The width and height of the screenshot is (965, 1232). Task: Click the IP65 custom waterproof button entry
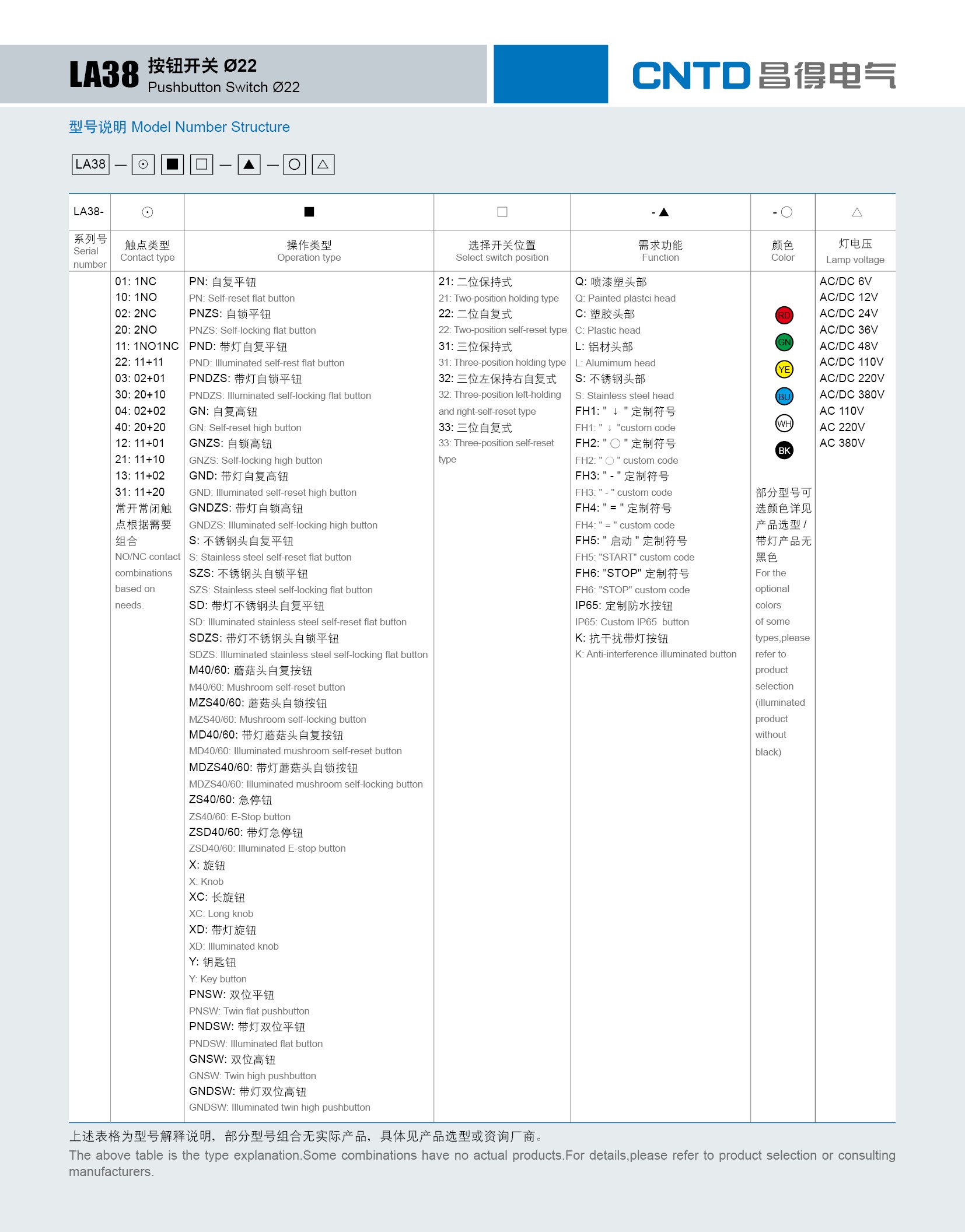[623, 606]
